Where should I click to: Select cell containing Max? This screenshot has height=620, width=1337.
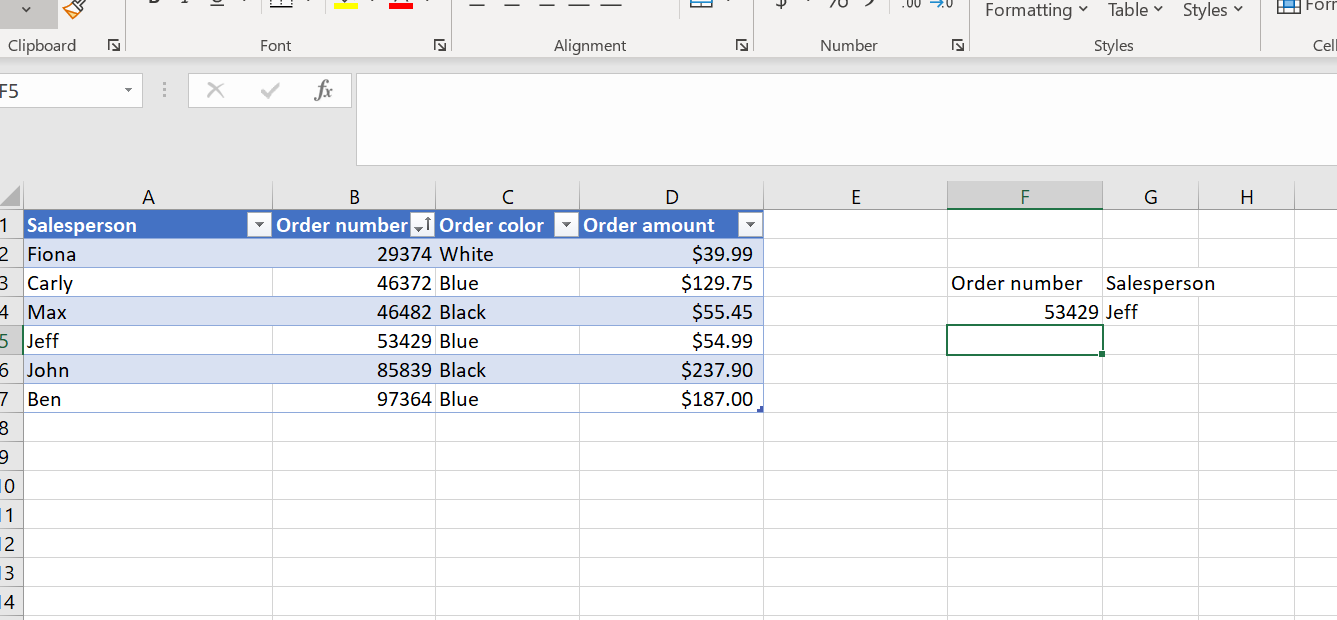[x=148, y=312]
